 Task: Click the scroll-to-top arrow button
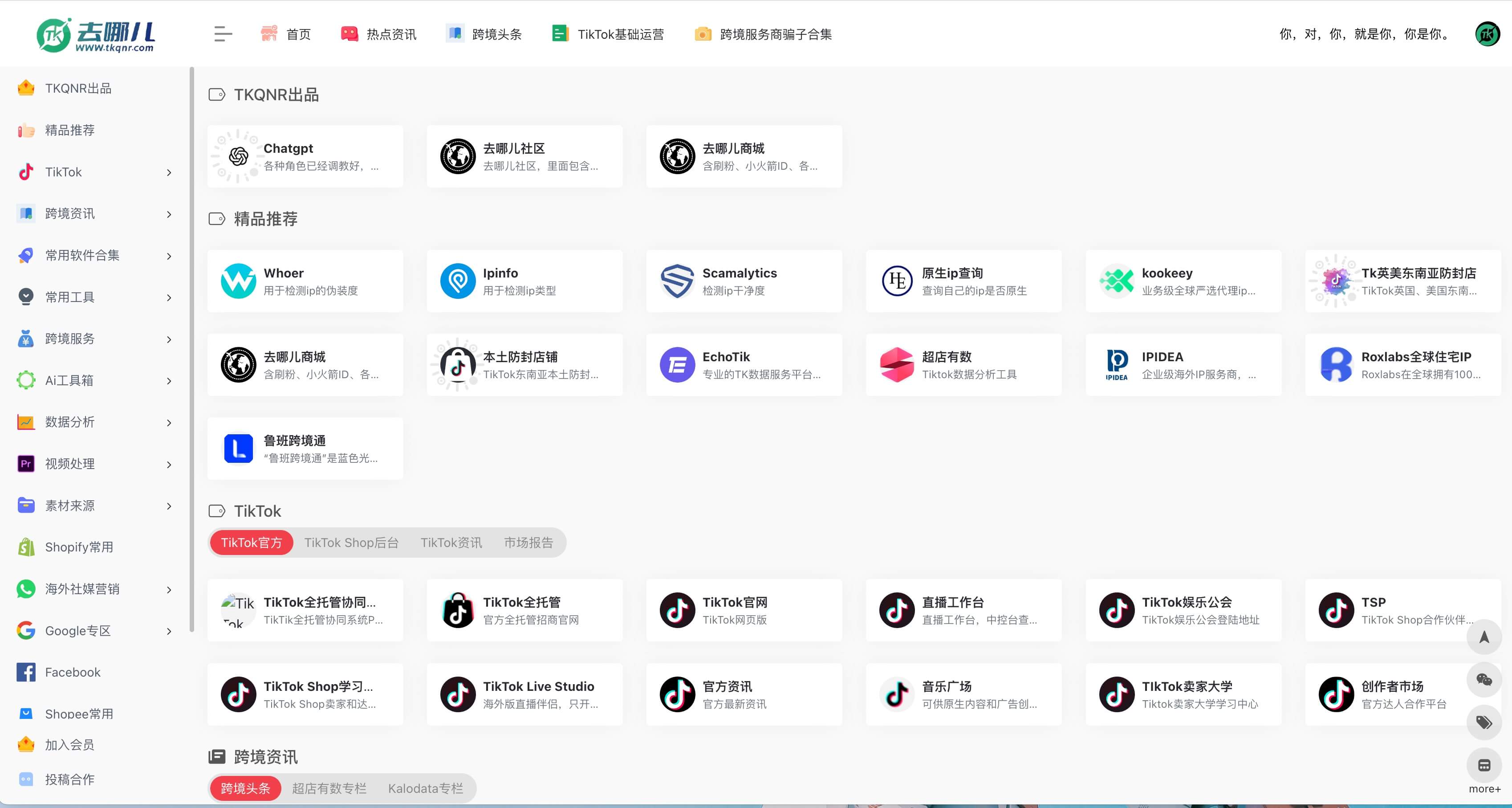pos(1484,637)
